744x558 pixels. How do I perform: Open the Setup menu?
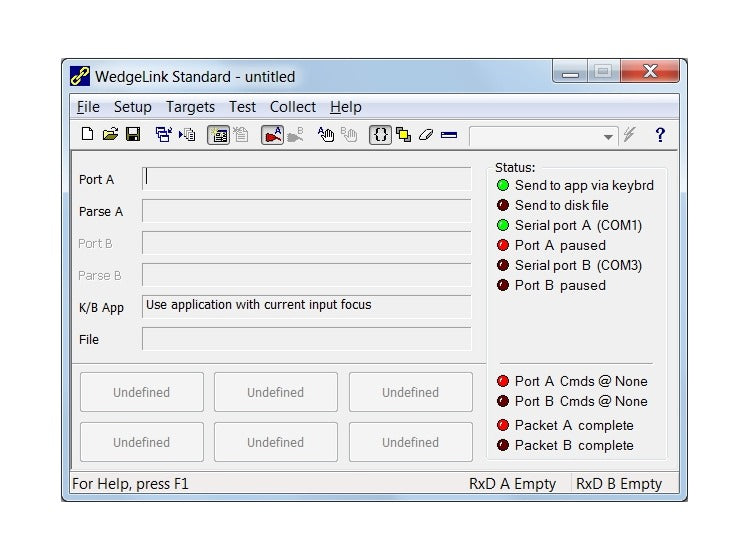pyautogui.click(x=132, y=107)
